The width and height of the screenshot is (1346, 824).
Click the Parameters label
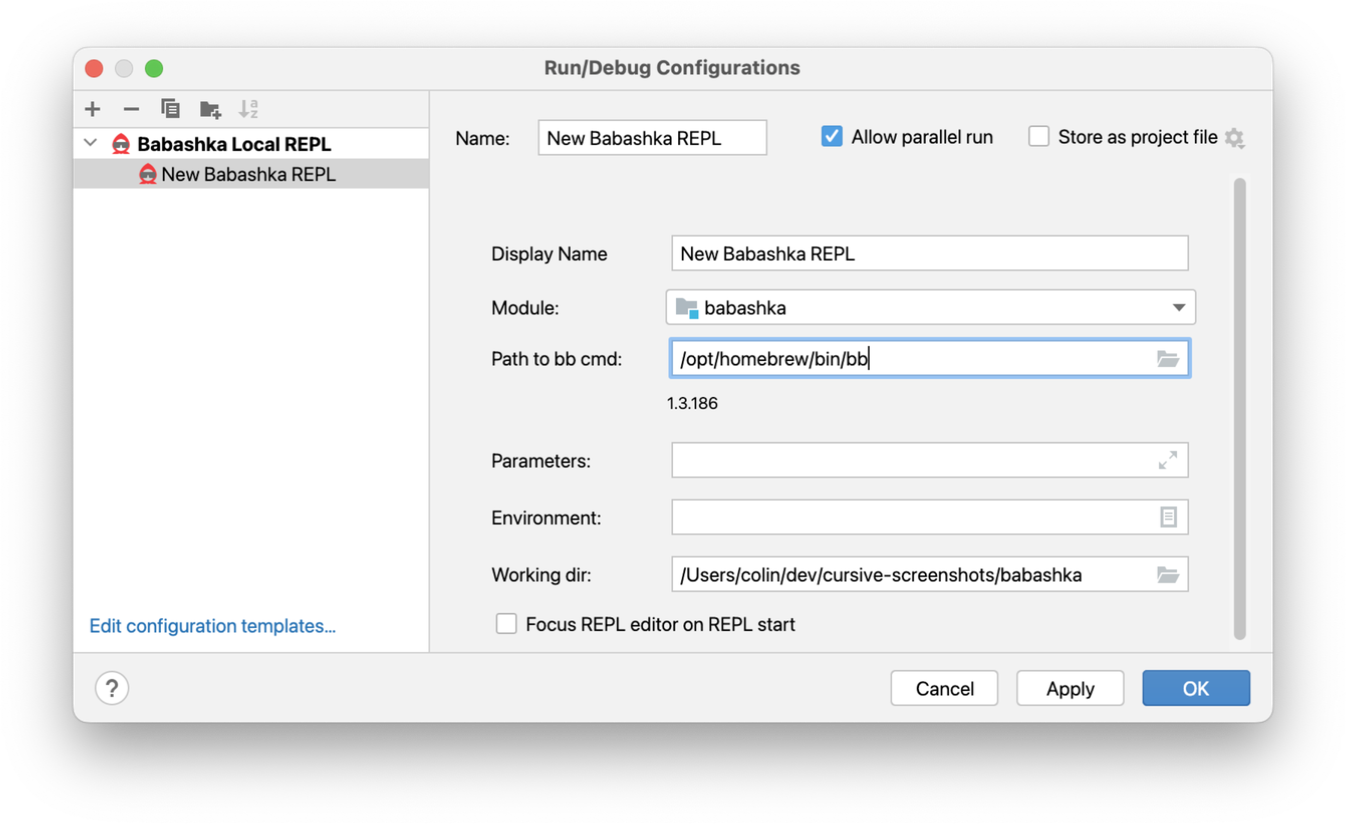pos(541,461)
